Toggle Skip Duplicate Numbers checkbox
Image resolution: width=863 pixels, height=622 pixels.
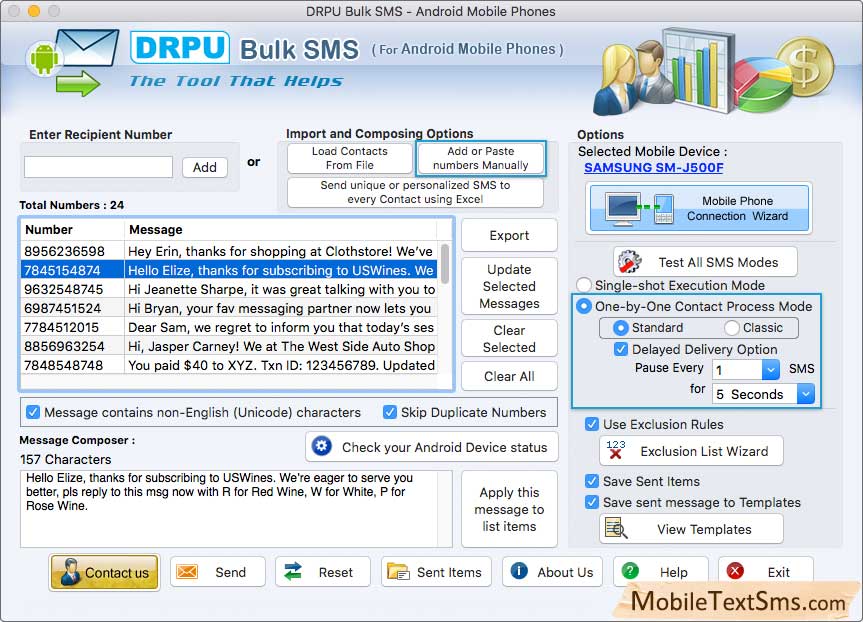tap(390, 412)
